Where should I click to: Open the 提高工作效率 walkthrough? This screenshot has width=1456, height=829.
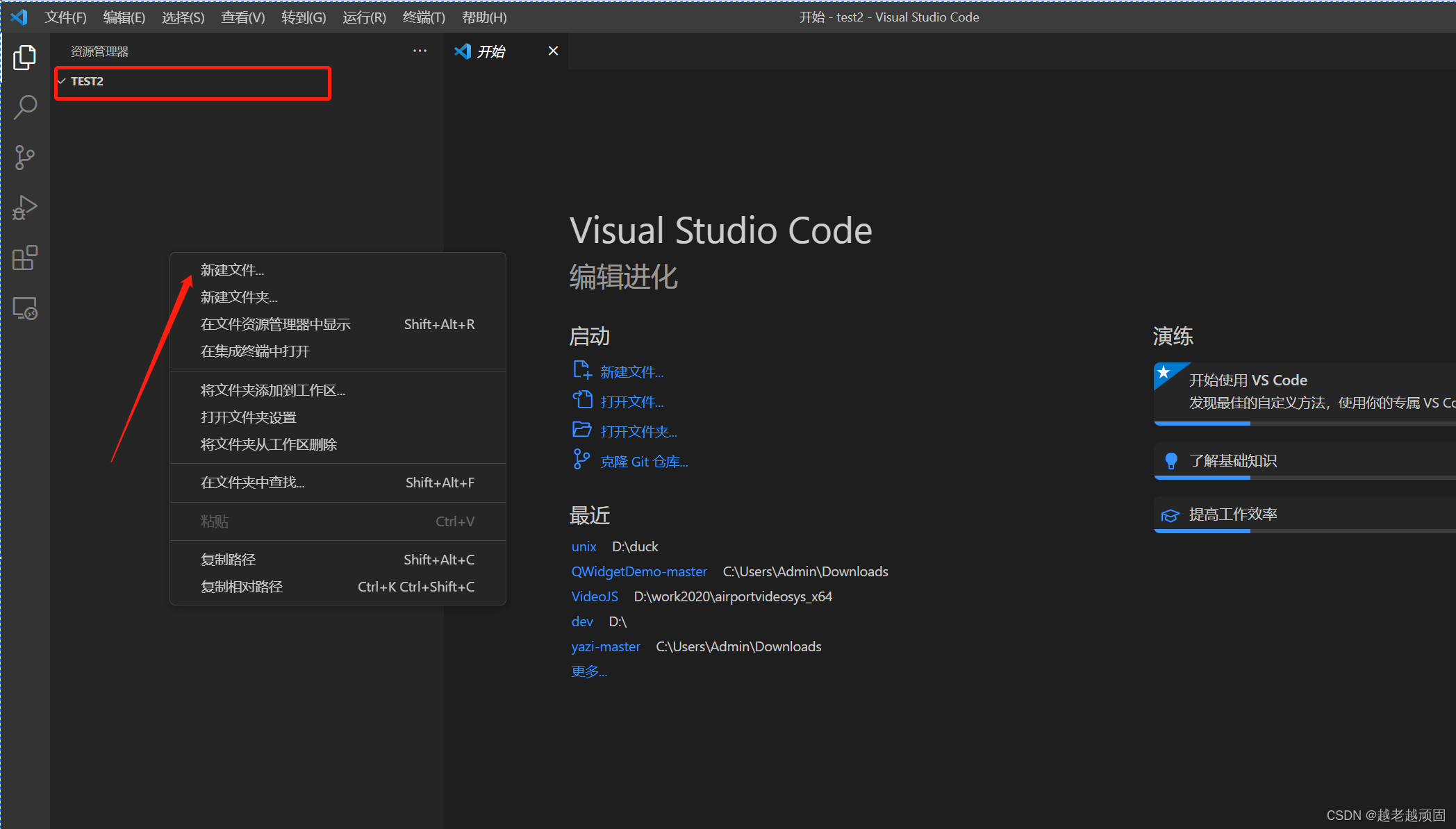pyautogui.click(x=1305, y=514)
